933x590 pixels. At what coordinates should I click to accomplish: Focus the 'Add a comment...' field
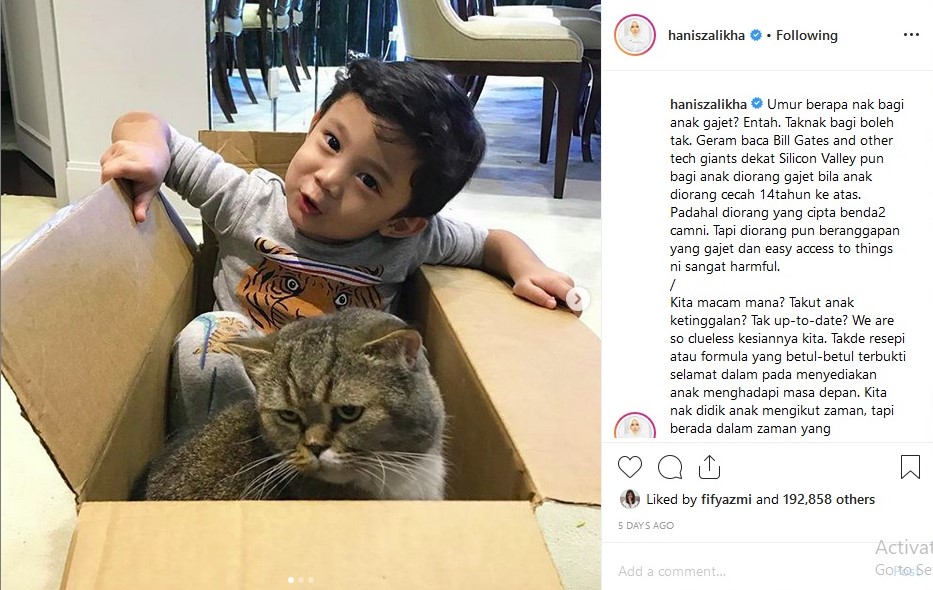tap(744, 572)
